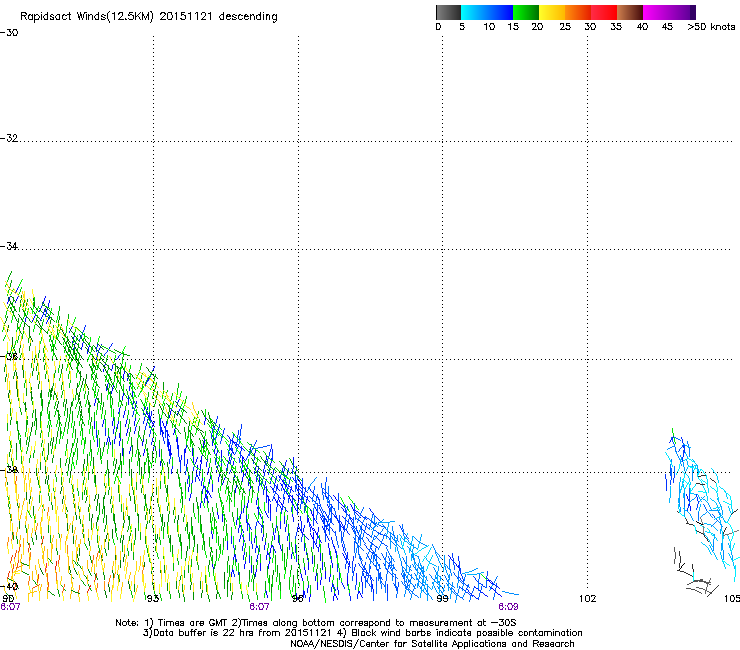Click the purple "6:07" time label beneath longitude 90
Viewport: 740px width, 650px height.
tap(10, 607)
